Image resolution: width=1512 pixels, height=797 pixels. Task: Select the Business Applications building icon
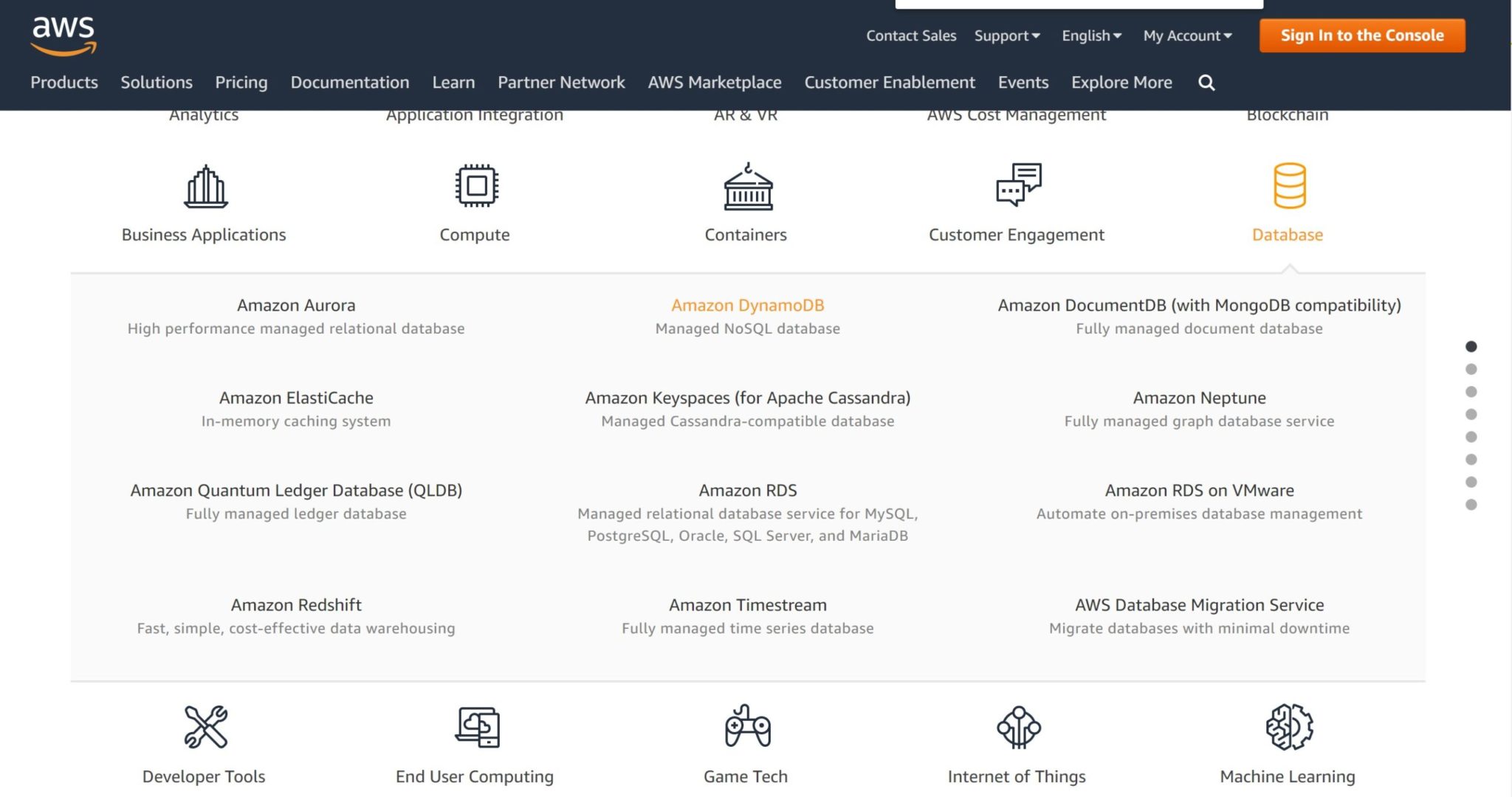point(205,186)
